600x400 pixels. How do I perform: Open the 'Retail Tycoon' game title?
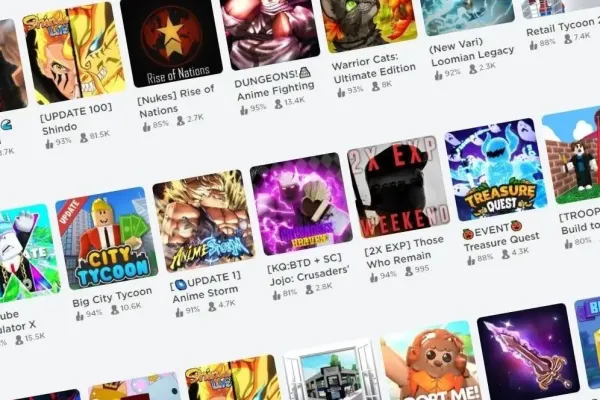coord(561,26)
